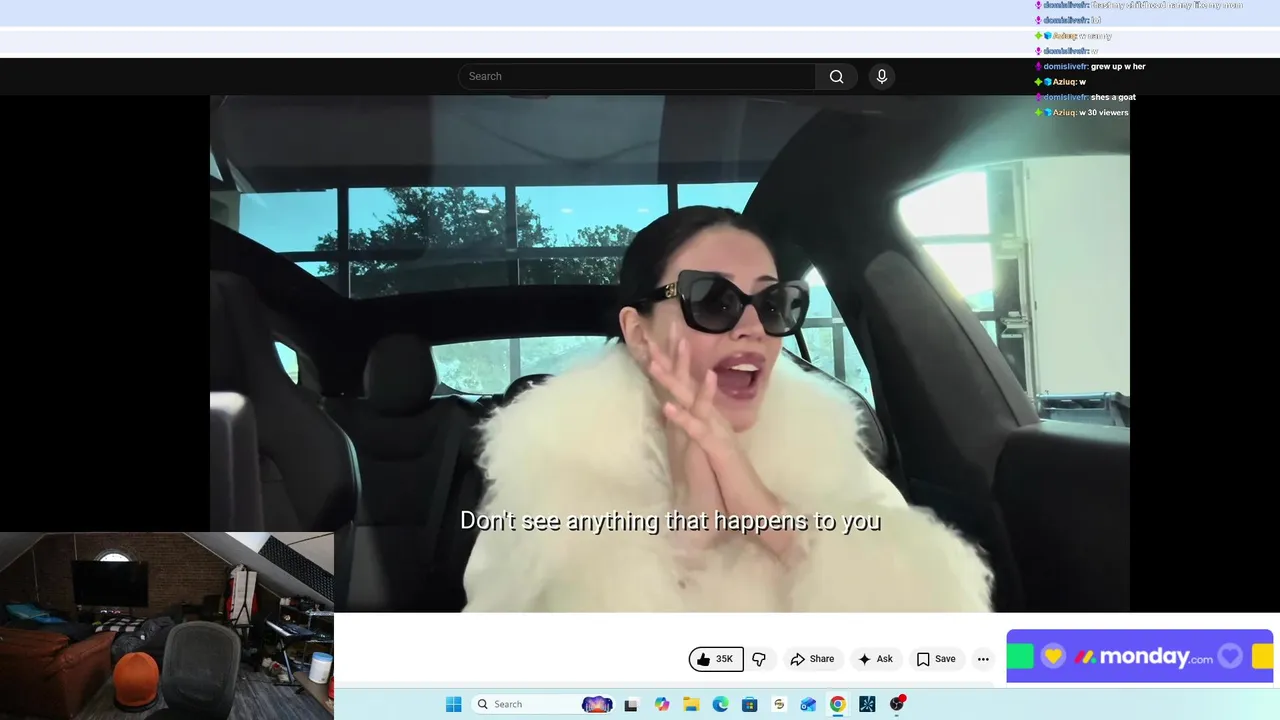Screen dimensions: 1280x720
Task: Launch Copilot from the taskbar
Action: click(661, 704)
